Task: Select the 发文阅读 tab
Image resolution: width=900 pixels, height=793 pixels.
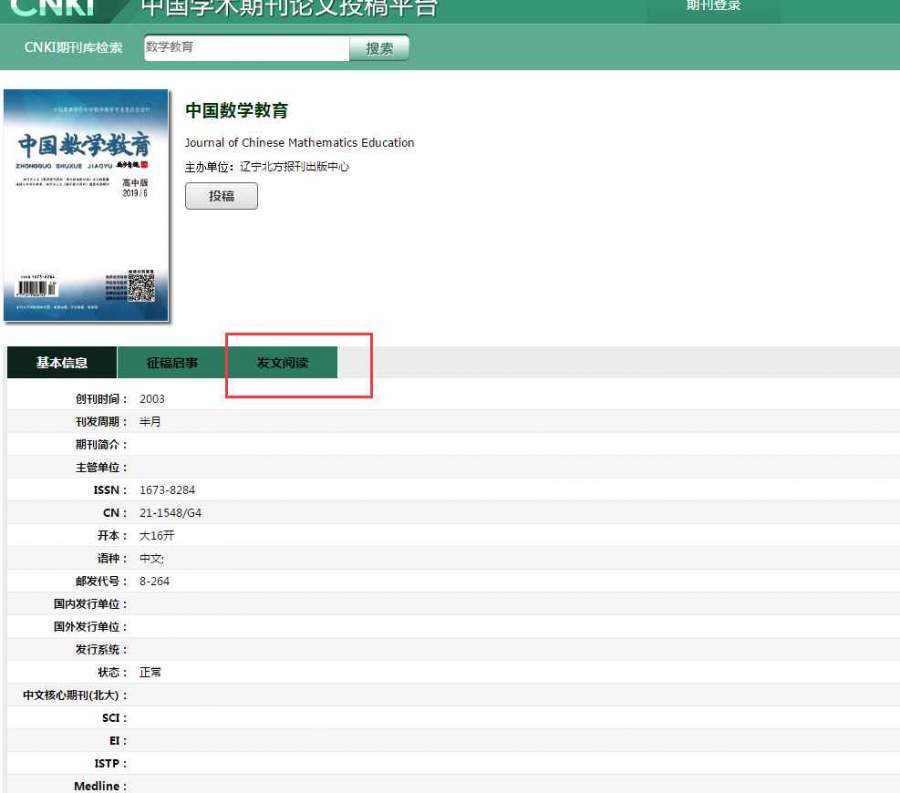Action: pos(282,363)
